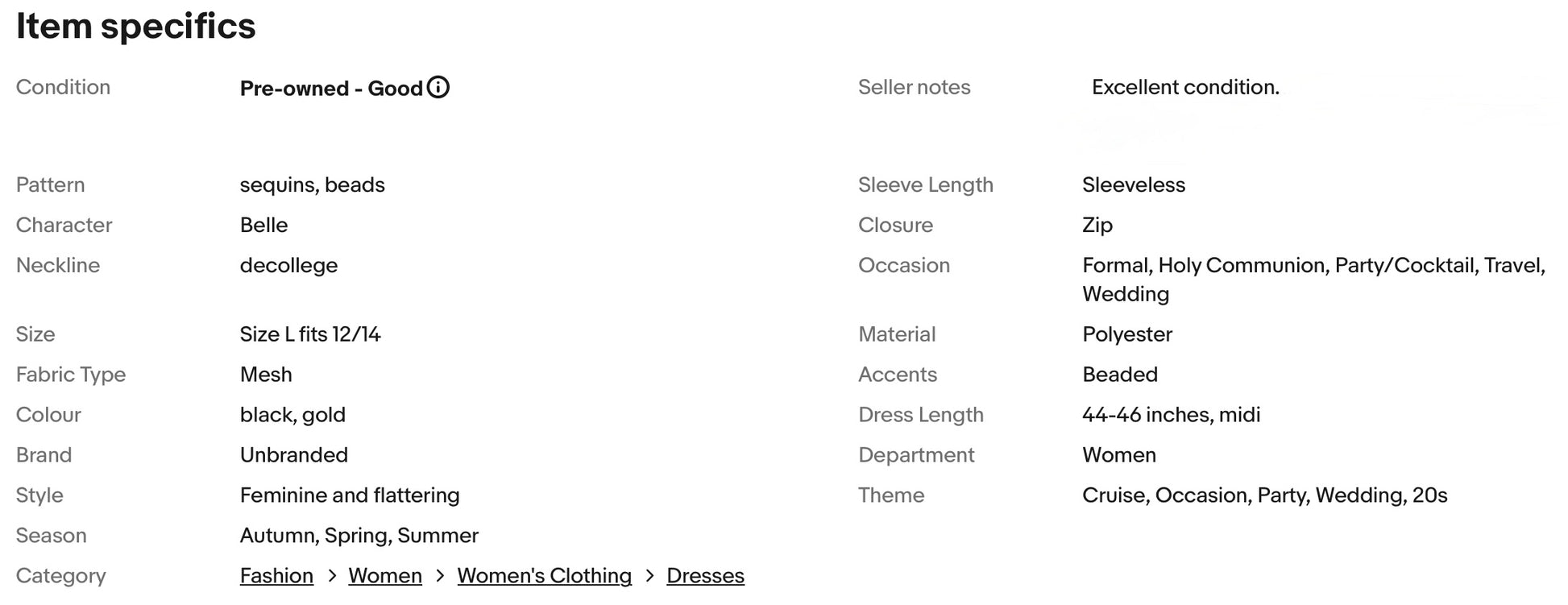Click the Unbranded brand value

(294, 455)
